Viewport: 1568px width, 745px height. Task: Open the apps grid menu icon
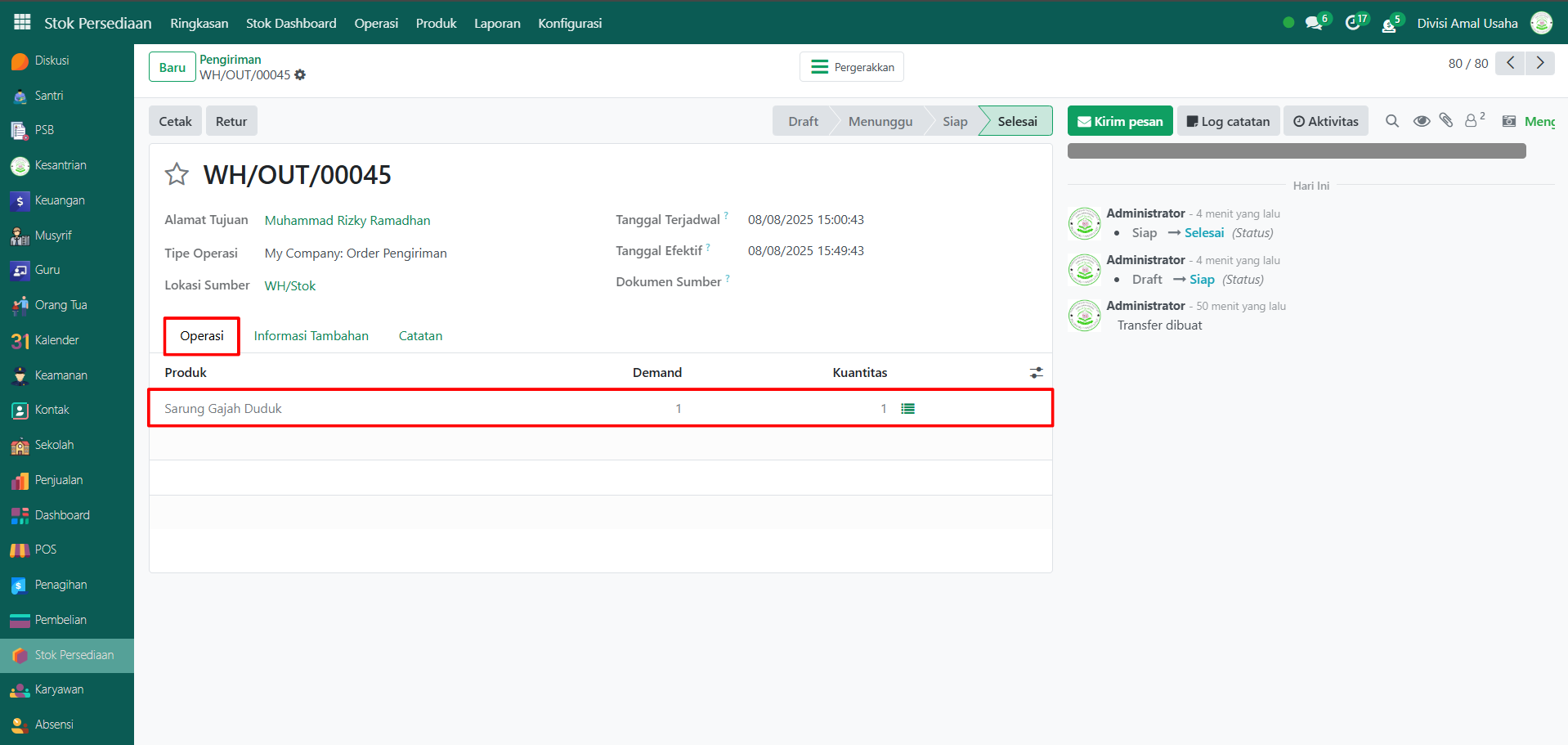[x=22, y=22]
